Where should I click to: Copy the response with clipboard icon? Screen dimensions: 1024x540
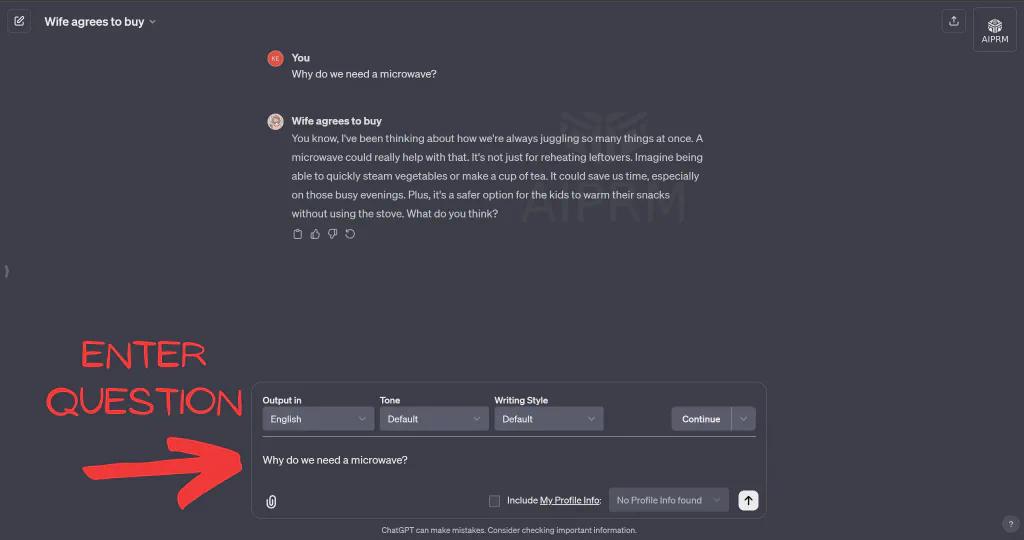tap(298, 234)
